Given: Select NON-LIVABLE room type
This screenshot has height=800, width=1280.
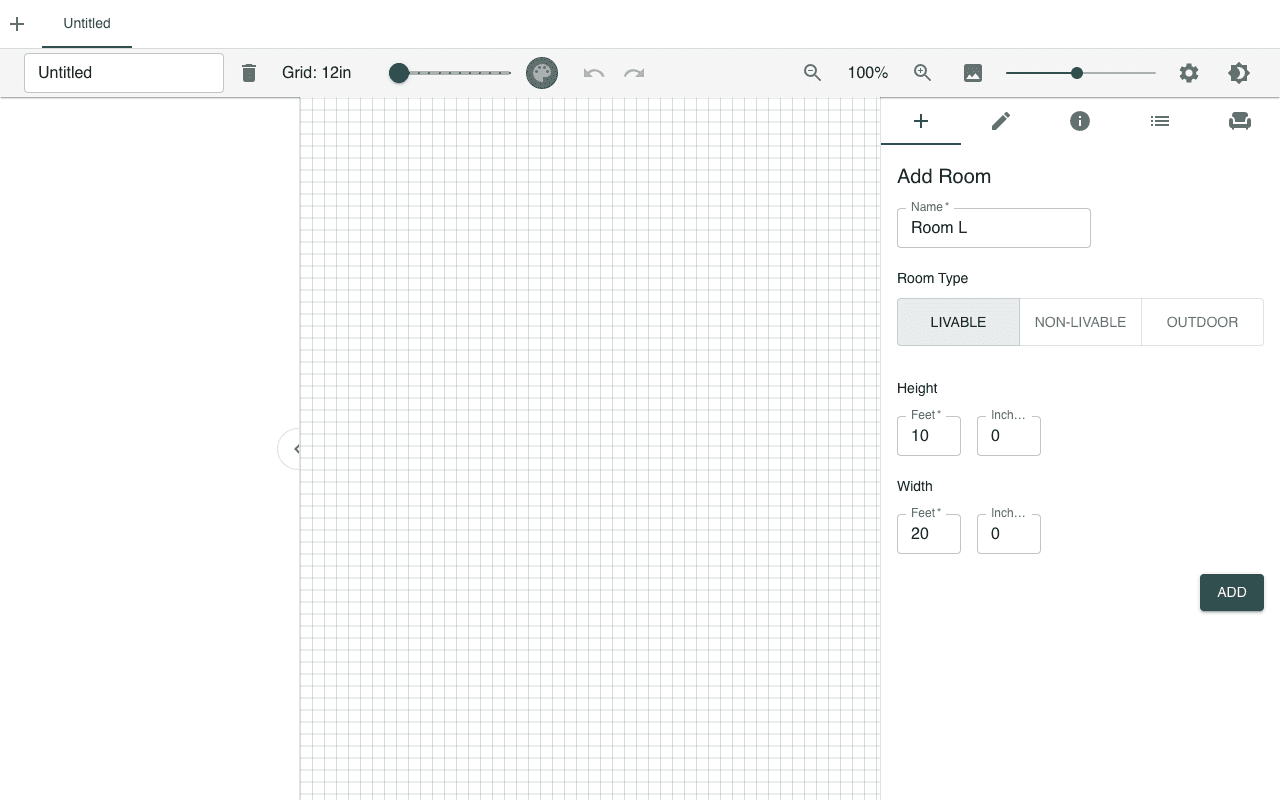Looking at the screenshot, I should tap(1080, 322).
